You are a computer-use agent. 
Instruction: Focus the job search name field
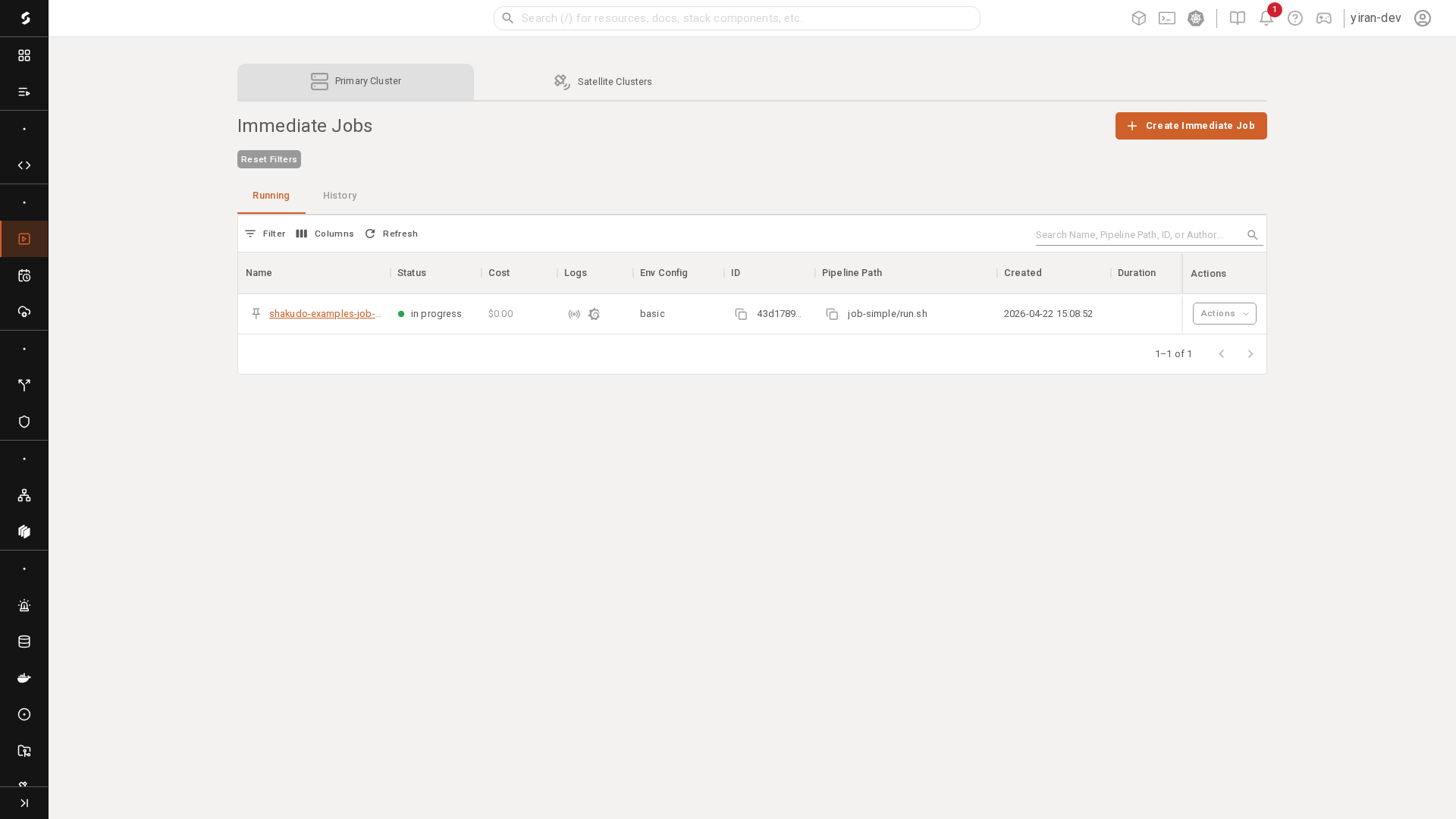tap(1137, 235)
